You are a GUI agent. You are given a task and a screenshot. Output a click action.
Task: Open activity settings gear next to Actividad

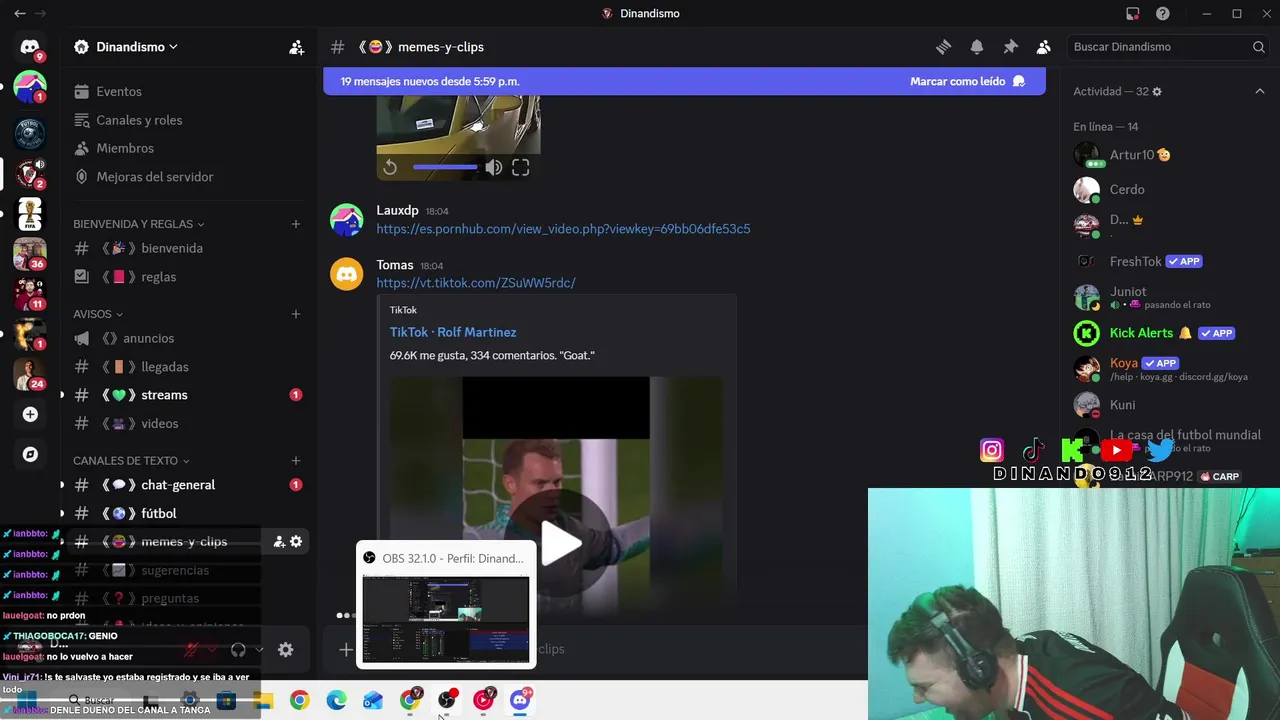tap(1157, 91)
